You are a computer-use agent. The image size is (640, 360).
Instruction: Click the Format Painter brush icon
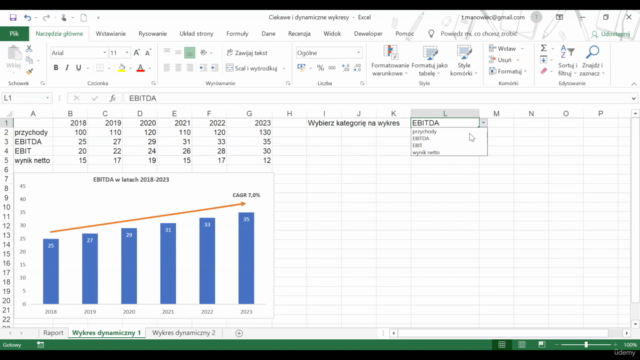[29, 72]
